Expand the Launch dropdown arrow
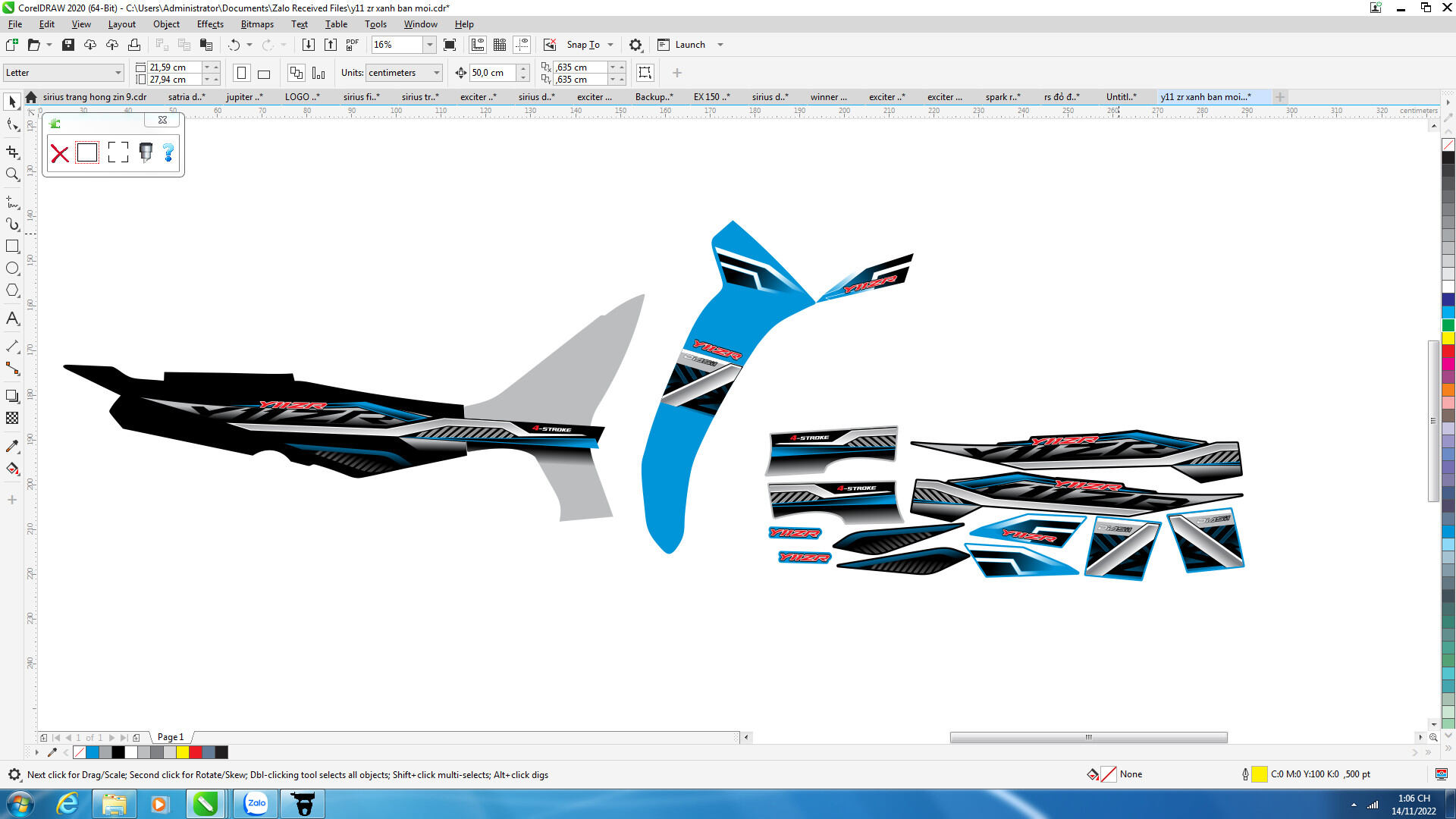Screen dimensions: 1456x819 point(720,45)
